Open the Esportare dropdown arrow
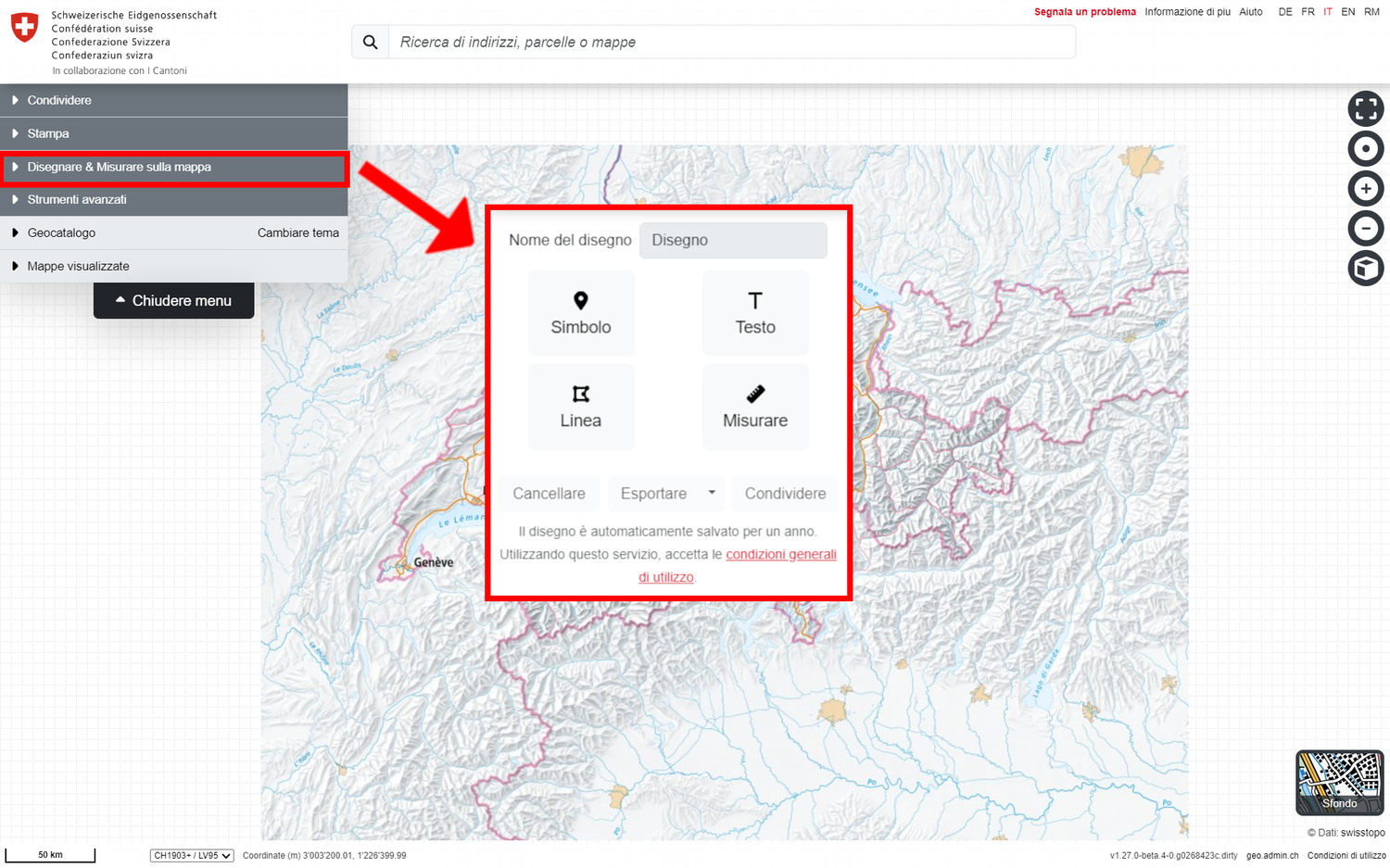This screenshot has width=1390, height=868. [712, 493]
